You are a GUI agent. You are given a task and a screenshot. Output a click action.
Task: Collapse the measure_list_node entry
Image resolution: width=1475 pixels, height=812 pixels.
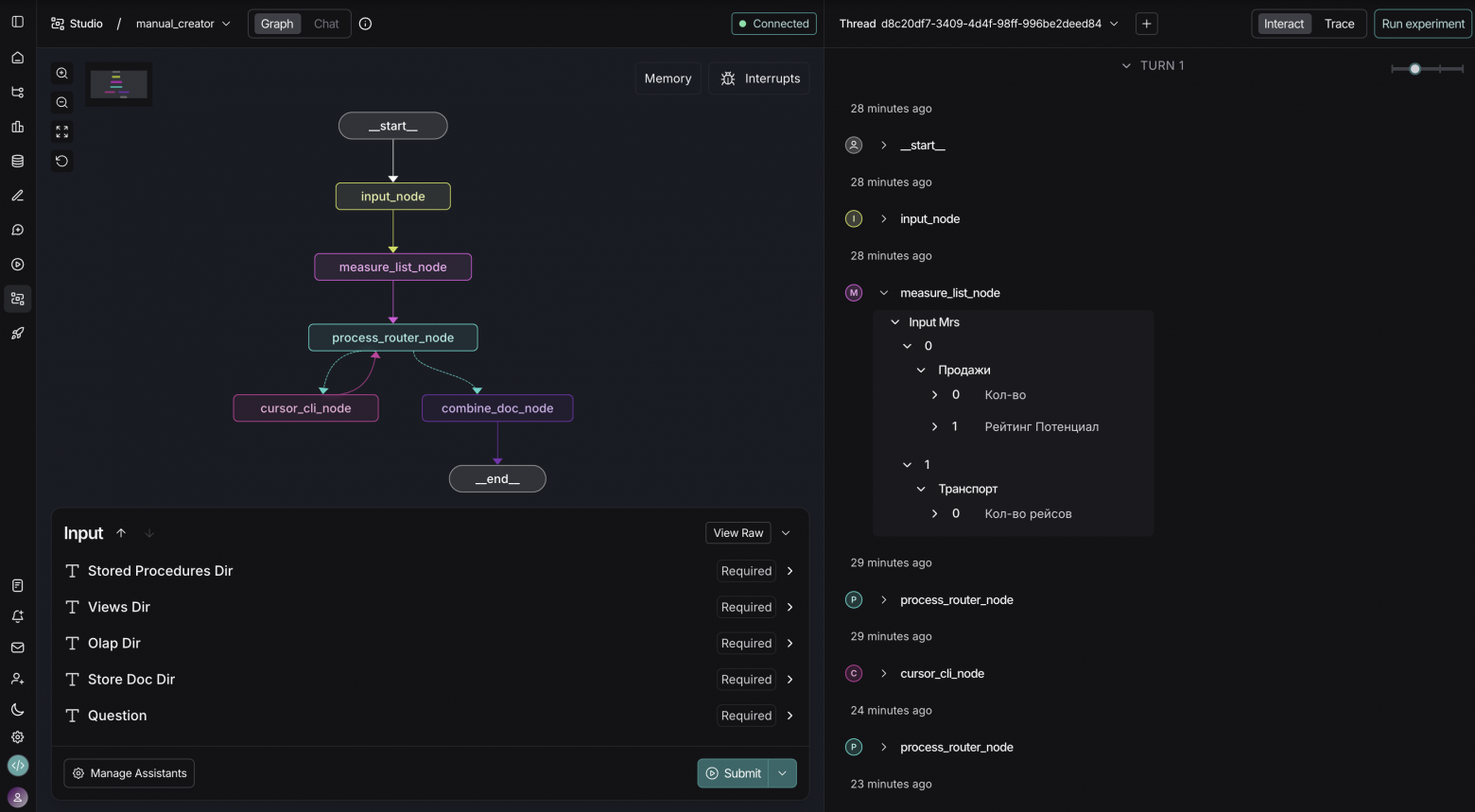coord(884,293)
